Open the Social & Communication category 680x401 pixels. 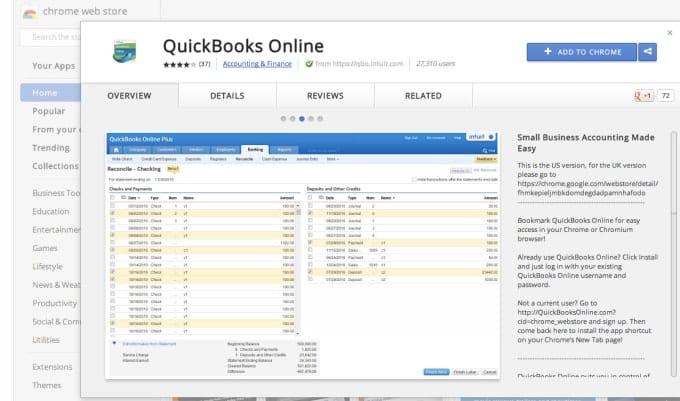[56, 322]
